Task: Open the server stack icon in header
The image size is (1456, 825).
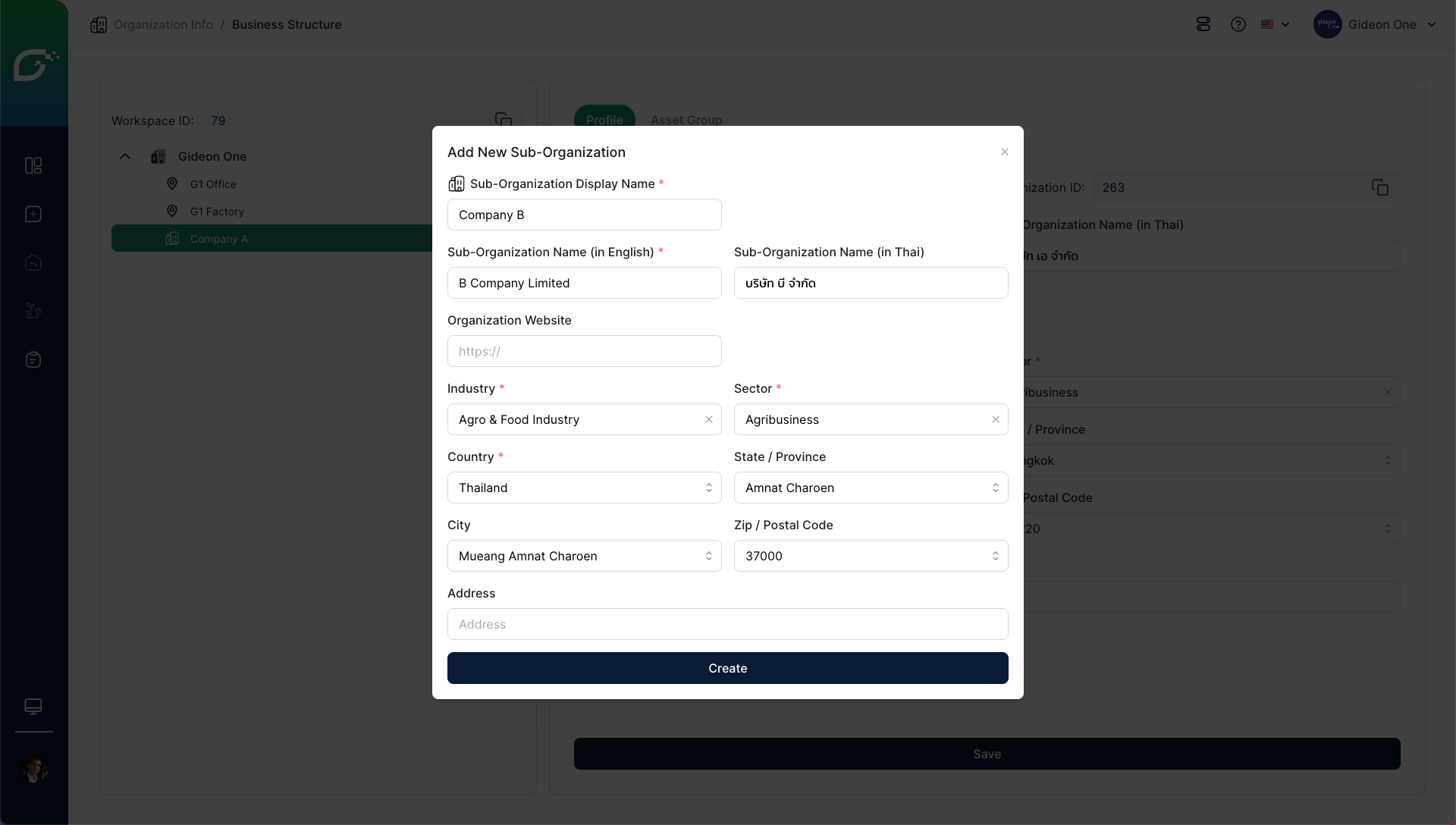Action: (1203, 24)
